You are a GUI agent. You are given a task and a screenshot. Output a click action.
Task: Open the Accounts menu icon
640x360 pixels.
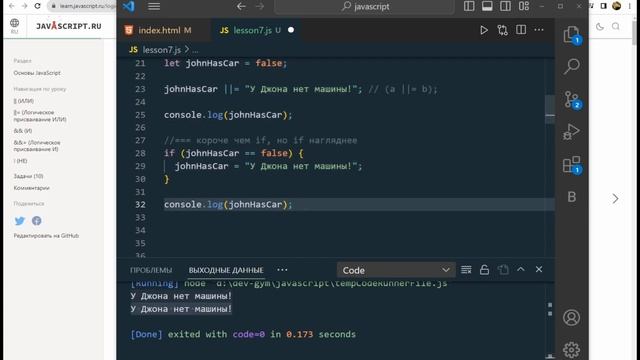[571, 318]
